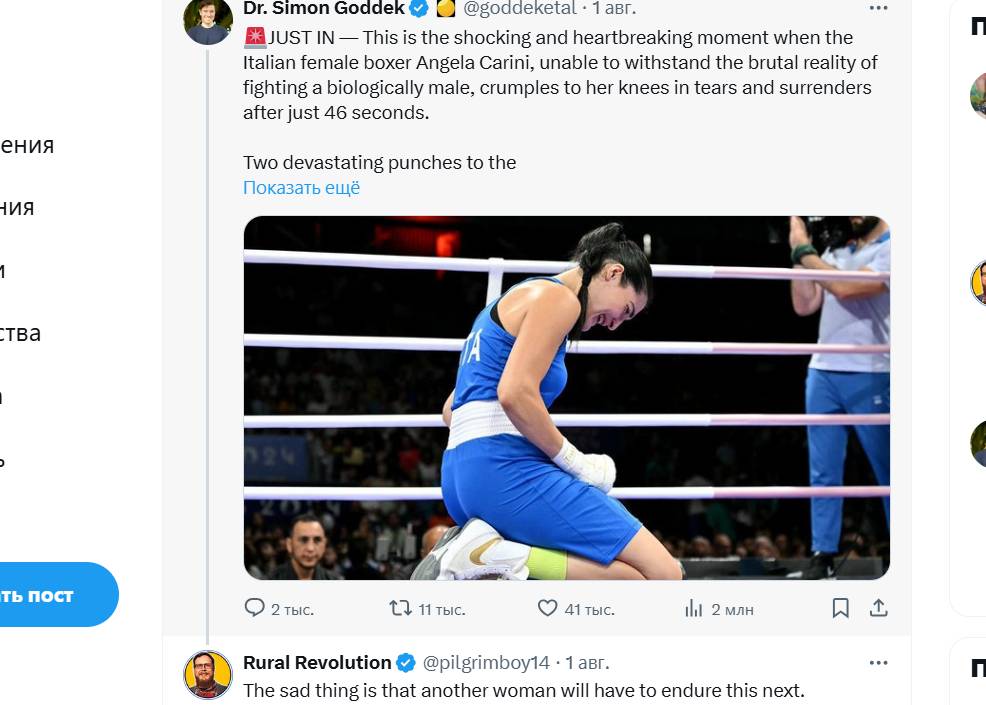Click Dr. Simon Goddek's verified badge
Image resolution: width=986 pixels, height=705 pixels.
click(420, 9)
